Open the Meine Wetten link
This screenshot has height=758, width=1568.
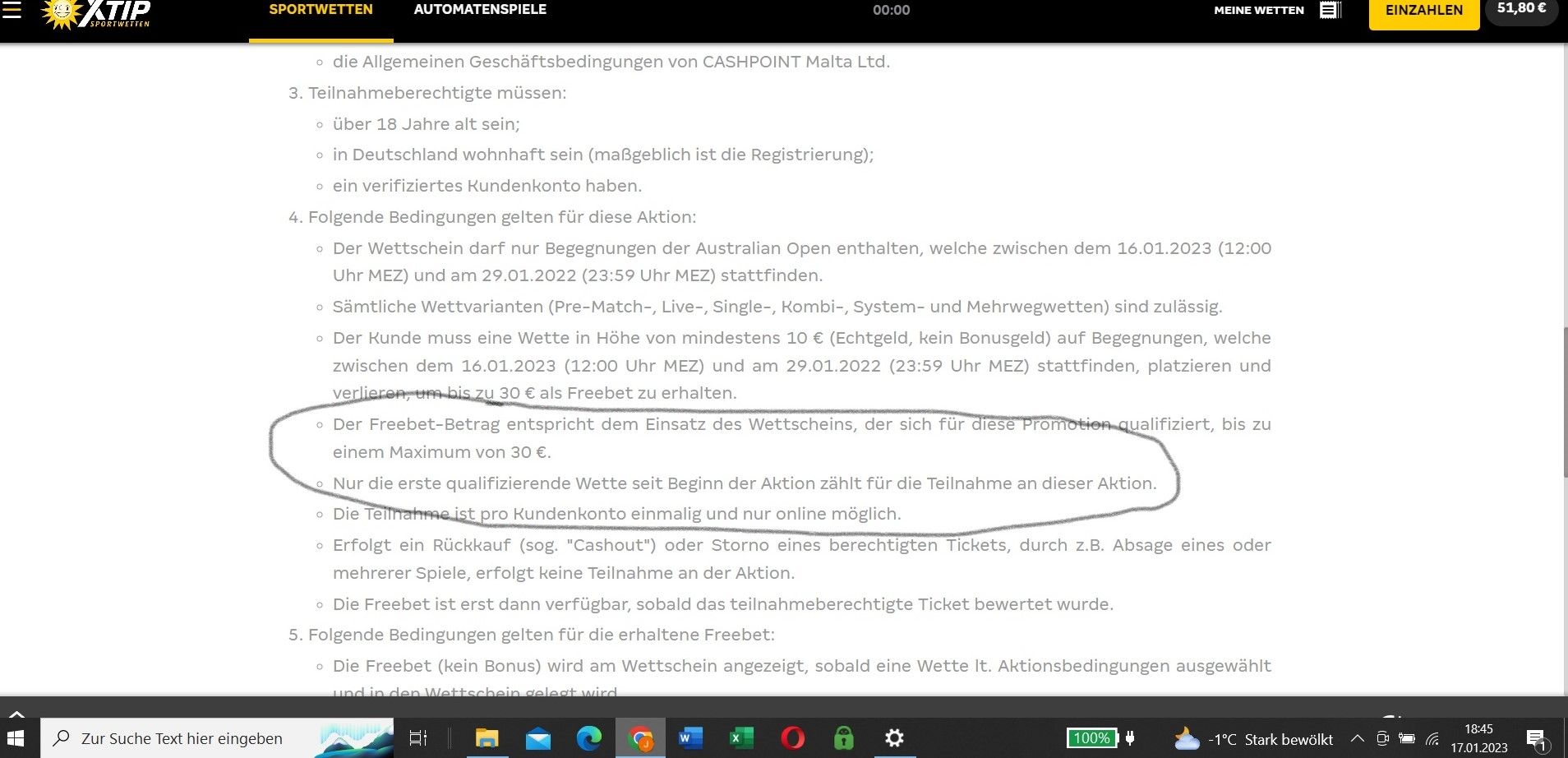click(1258, 10)
